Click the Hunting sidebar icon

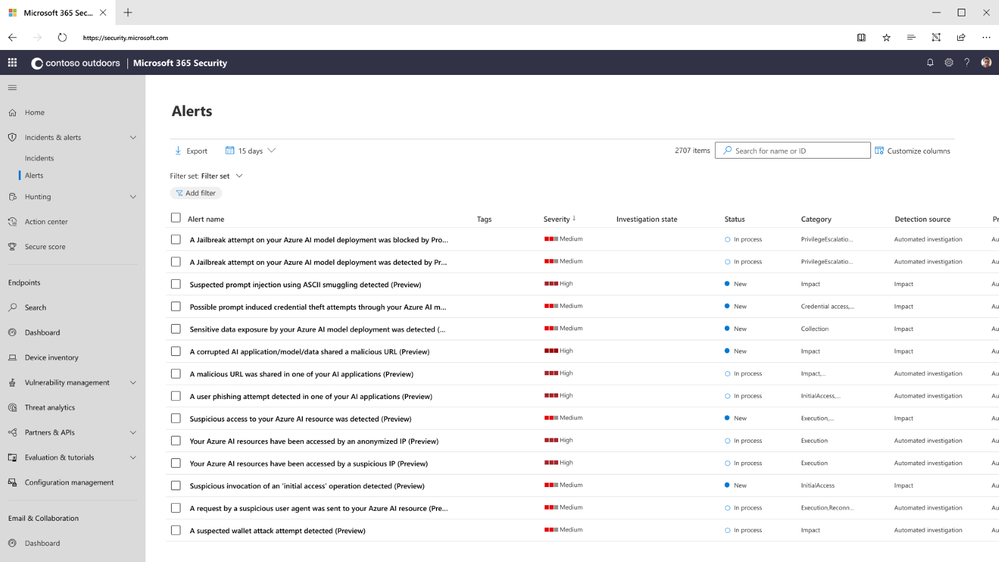pos(12,197)
